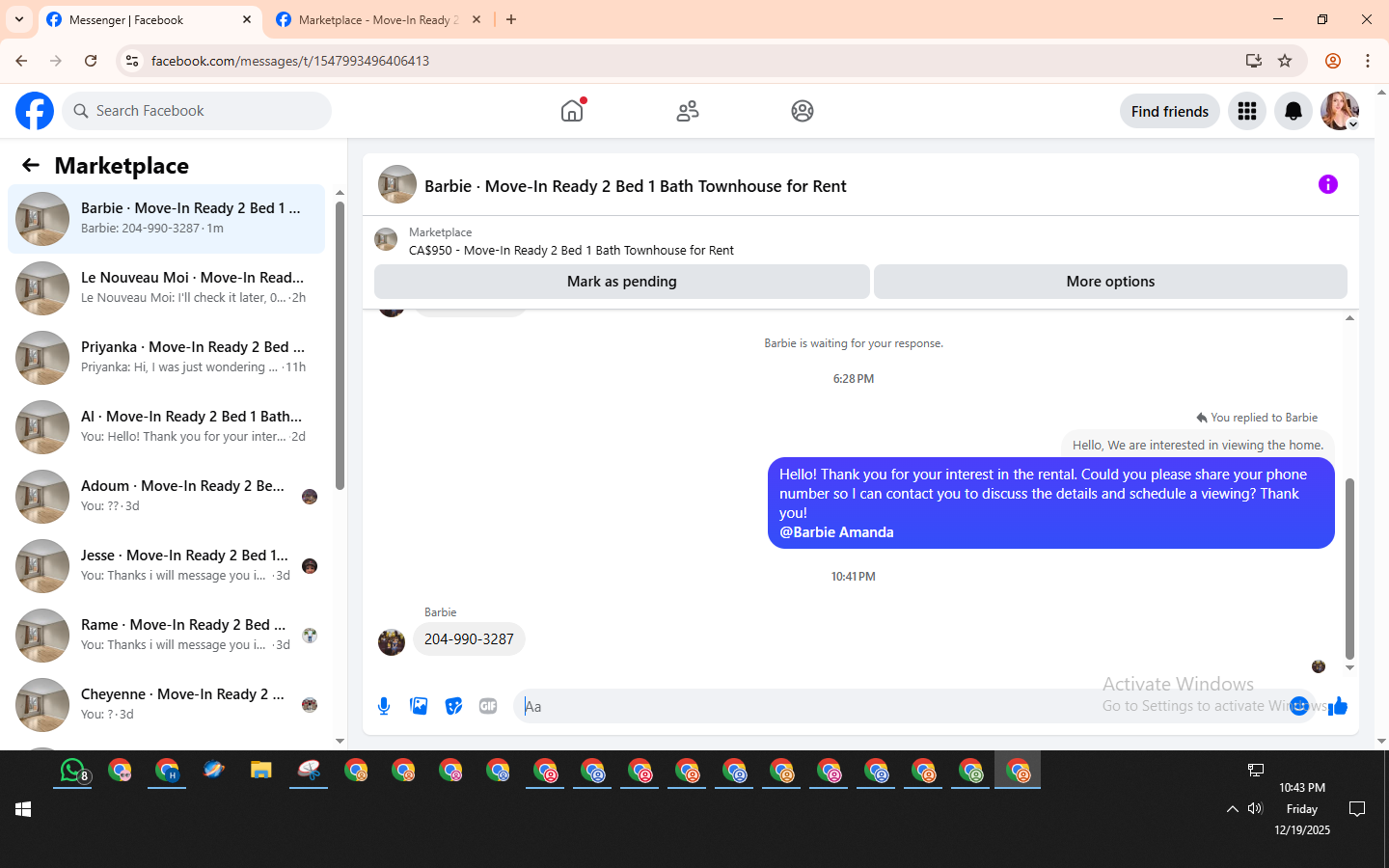Screen dimensions: 1389x868
Task: Open Chrome profile icon
Action: [x=1333, y=61]
